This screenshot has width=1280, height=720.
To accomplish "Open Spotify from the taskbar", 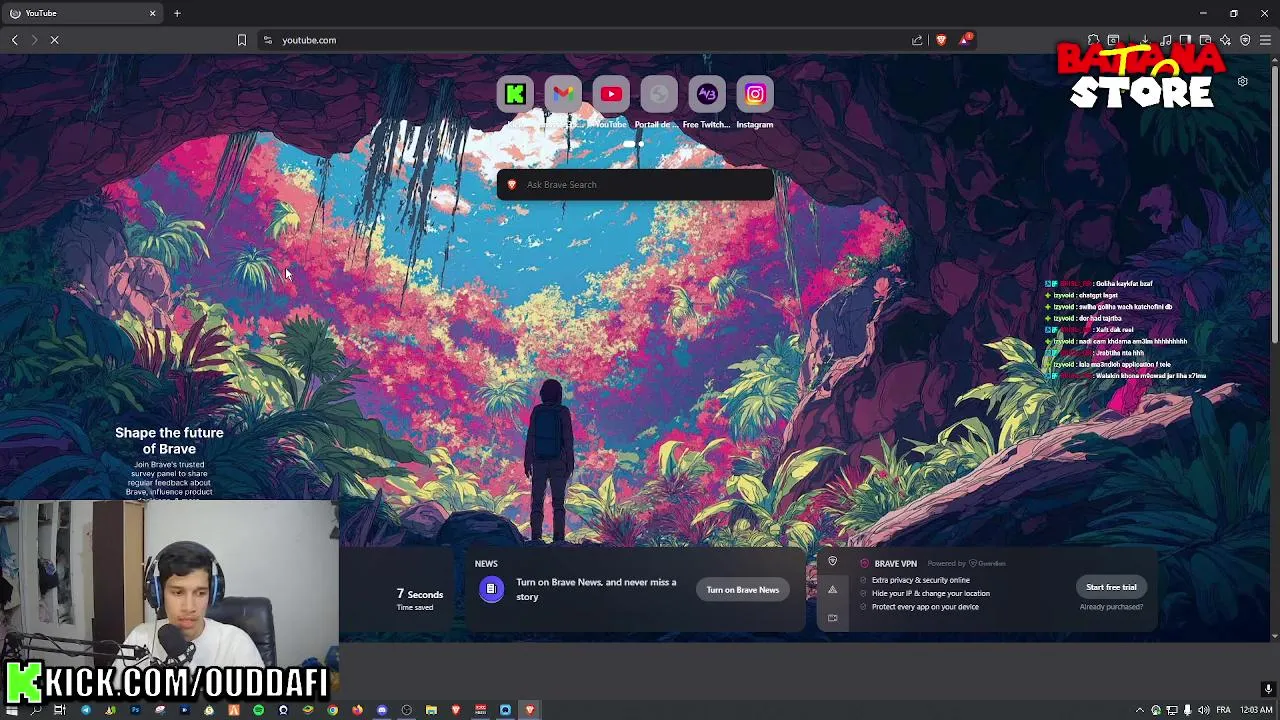I will pyautogui.click(x=258, y=710).
